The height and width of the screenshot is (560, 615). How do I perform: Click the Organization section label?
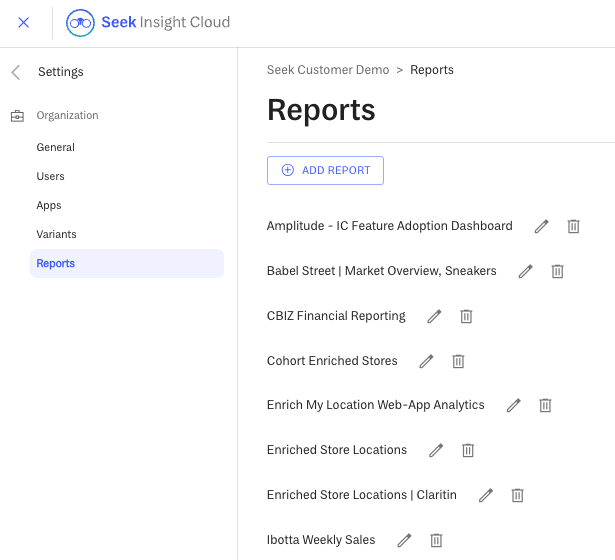pyautogui.click(x=67, y=116)
